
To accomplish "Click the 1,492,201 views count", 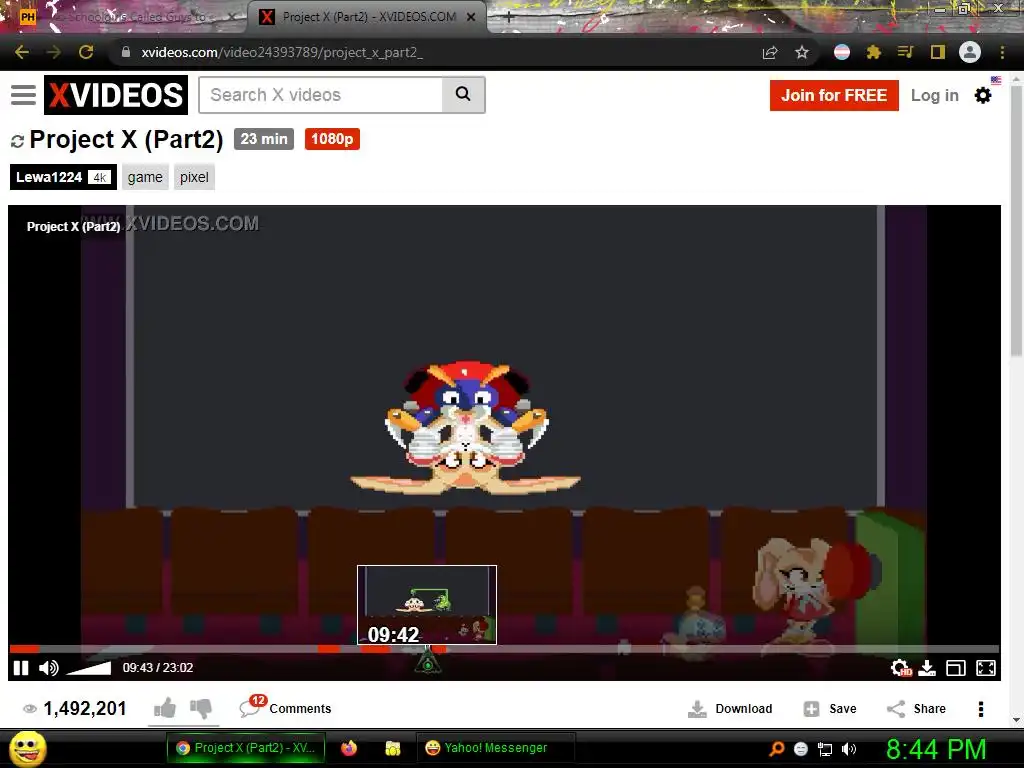I will click(x=85, y=709).
